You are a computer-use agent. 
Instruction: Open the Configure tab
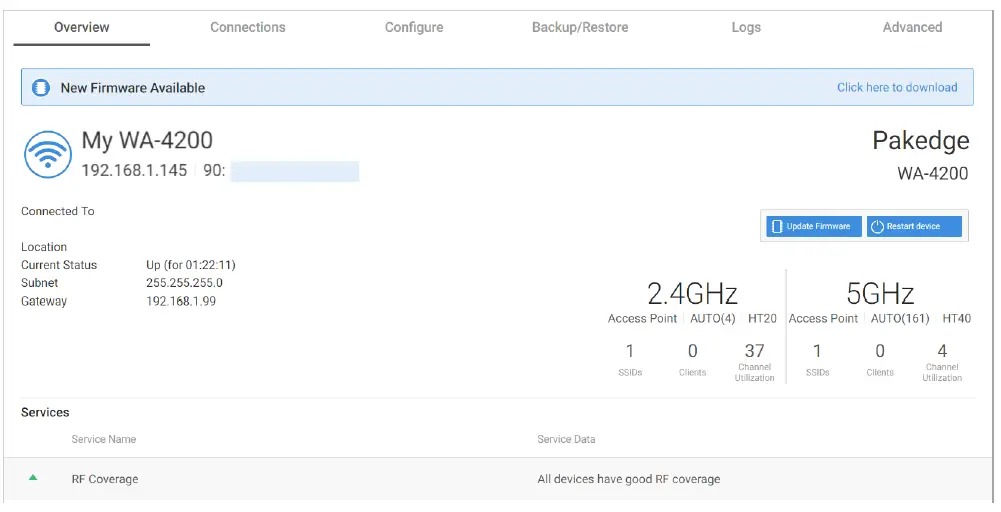pos(414,27)
